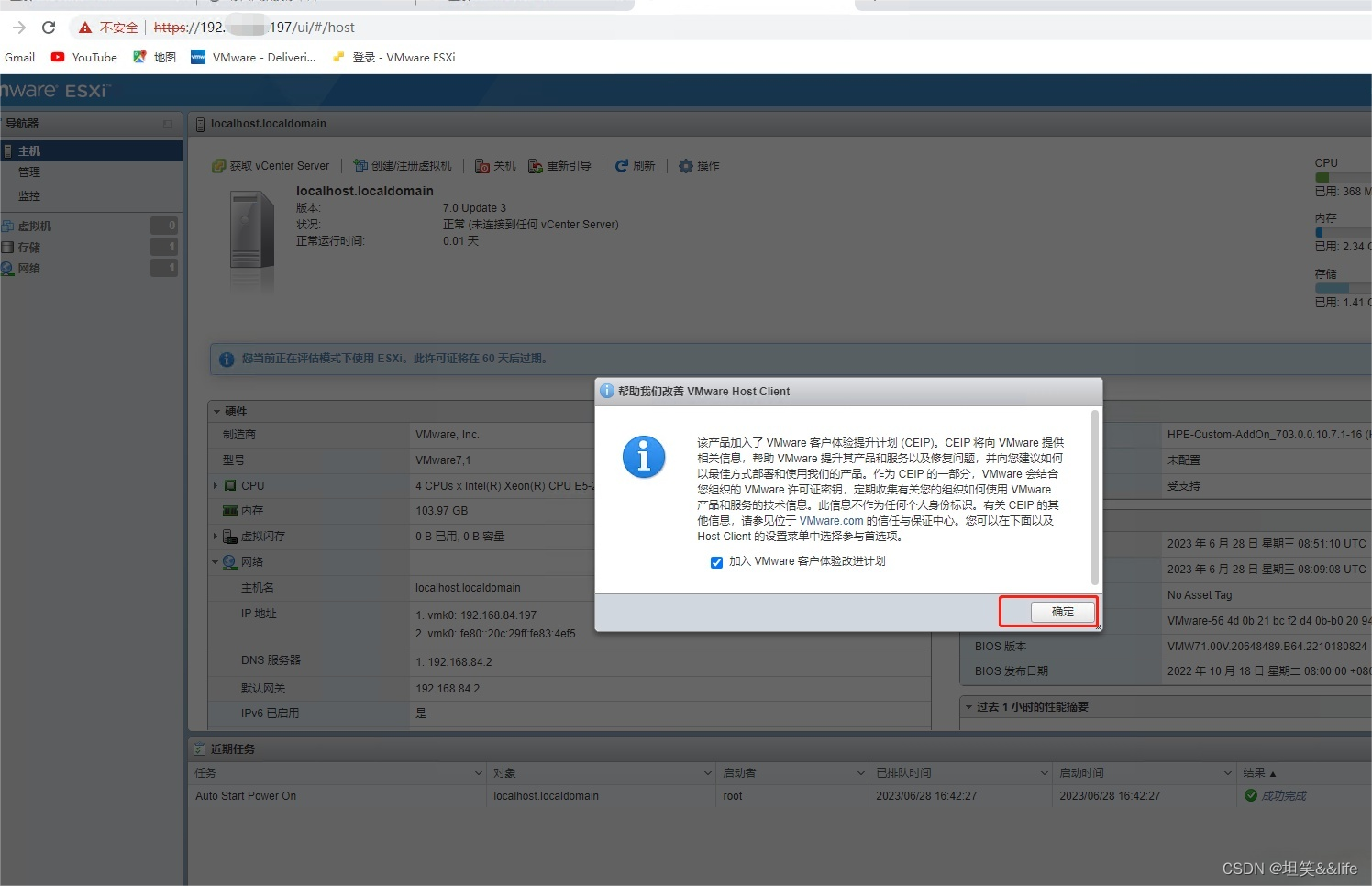Click the 重新引导 reboot button
Image resolution: width=1372 pixels, height=886 pixels.
click(x=559, y=166)
